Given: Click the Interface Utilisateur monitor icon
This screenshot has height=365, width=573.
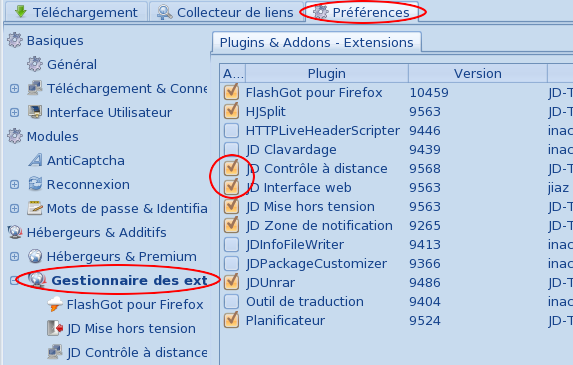Looking at the screenshot, I should pyautogui.click(x=35, y=112).
